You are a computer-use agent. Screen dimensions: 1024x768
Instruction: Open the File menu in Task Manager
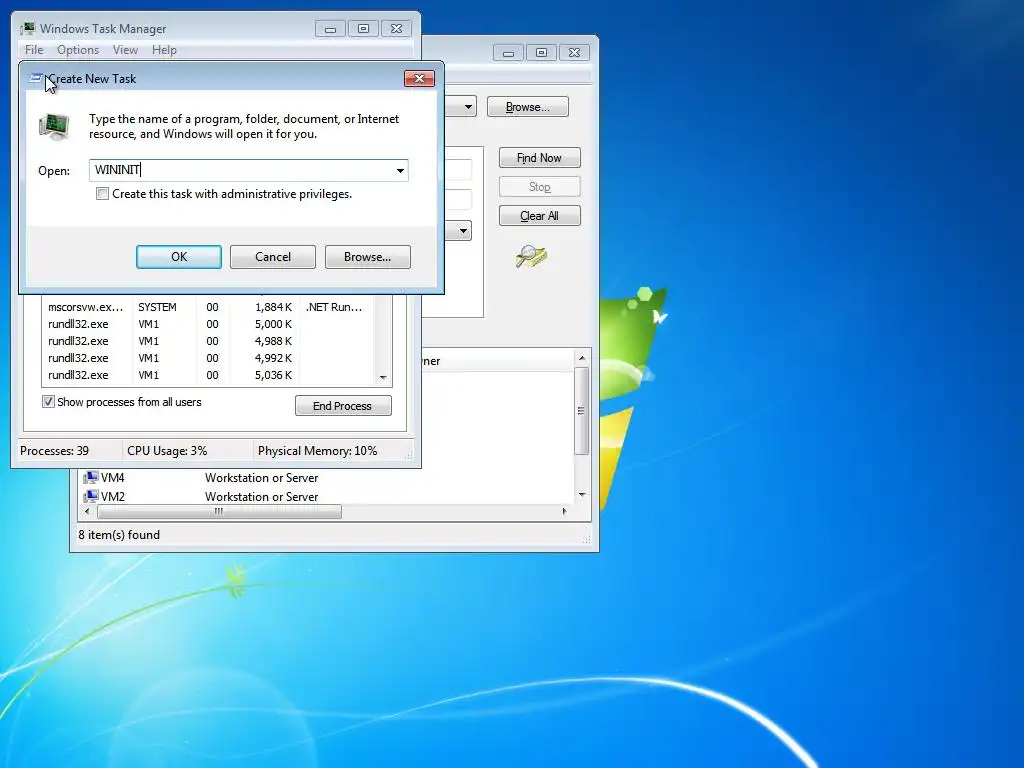click(33, 50)
